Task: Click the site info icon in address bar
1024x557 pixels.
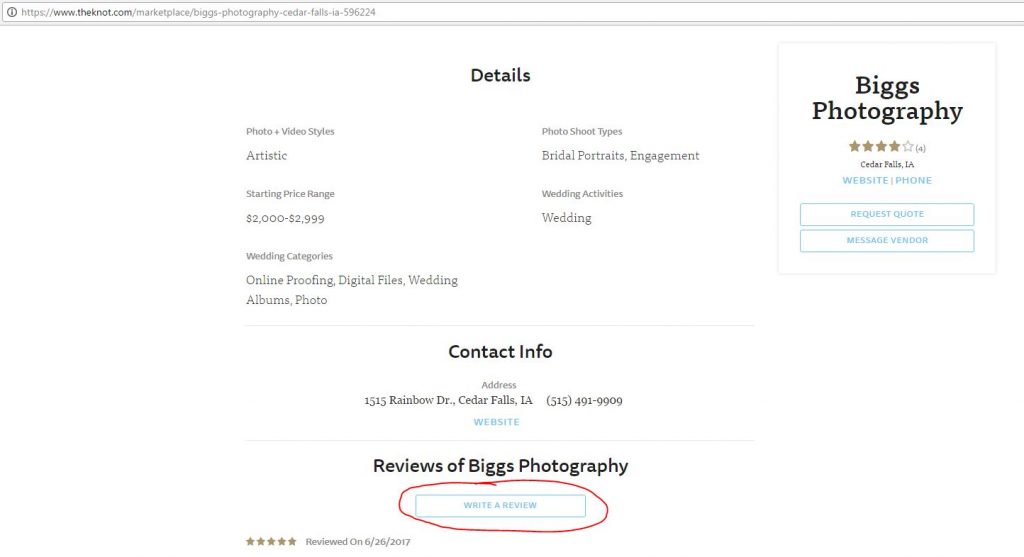Action: 12,12
